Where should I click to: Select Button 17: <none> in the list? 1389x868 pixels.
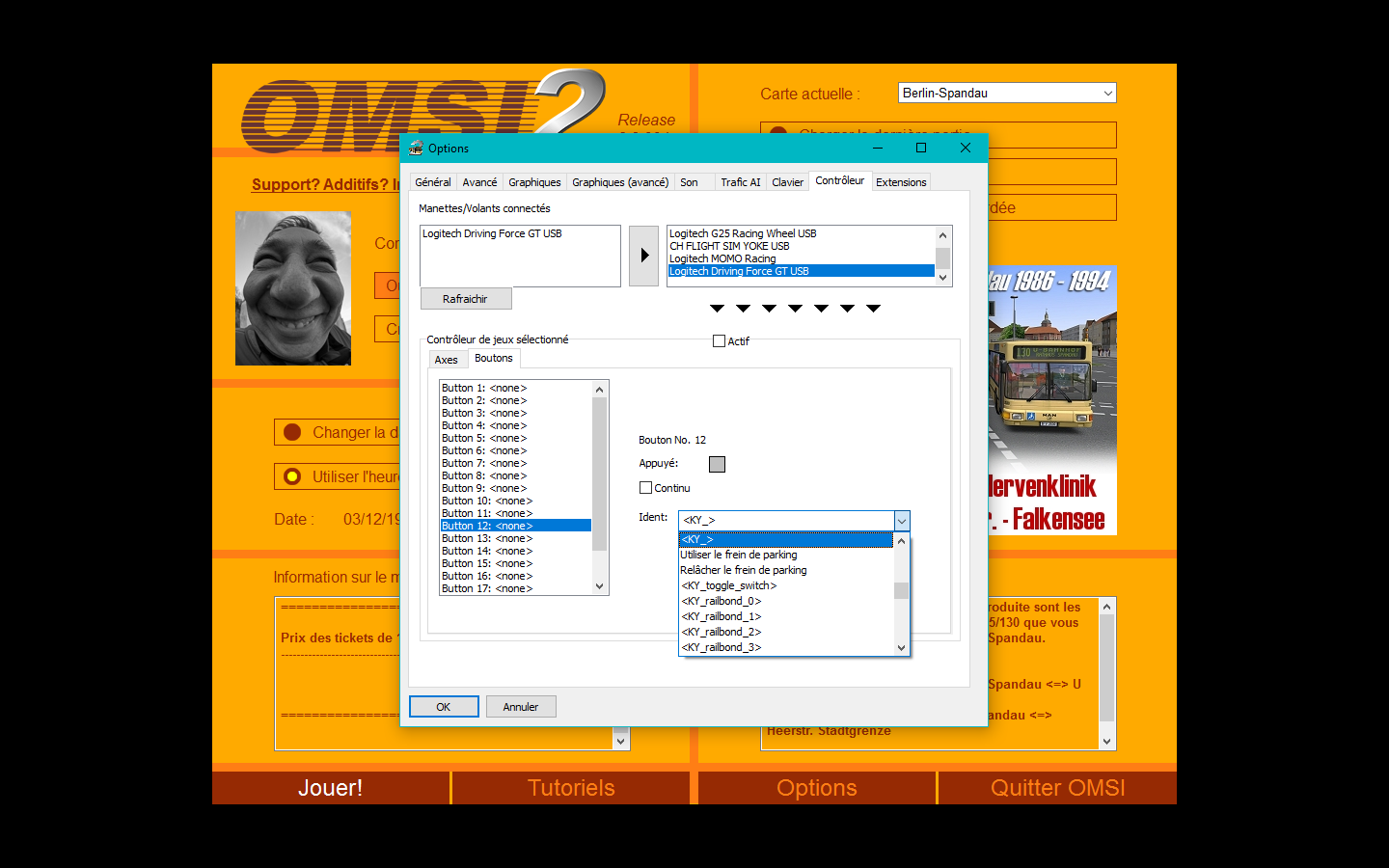click(516, 588)
